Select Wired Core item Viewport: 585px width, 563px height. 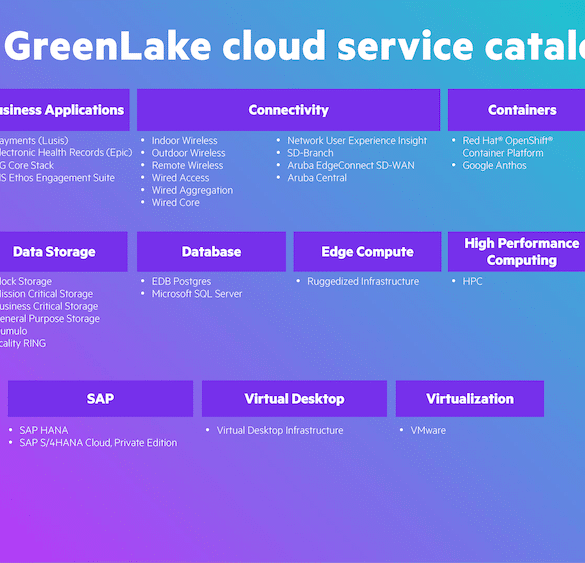(175, 203)
